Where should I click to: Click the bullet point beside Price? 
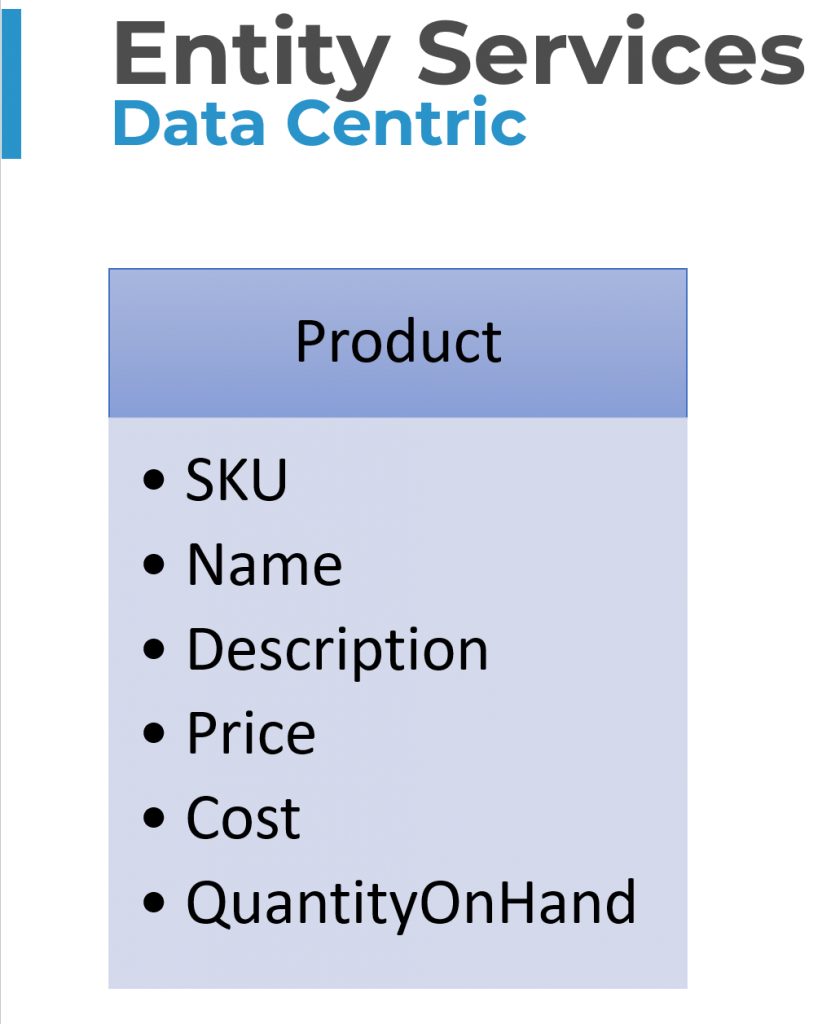tap(154, 735)
